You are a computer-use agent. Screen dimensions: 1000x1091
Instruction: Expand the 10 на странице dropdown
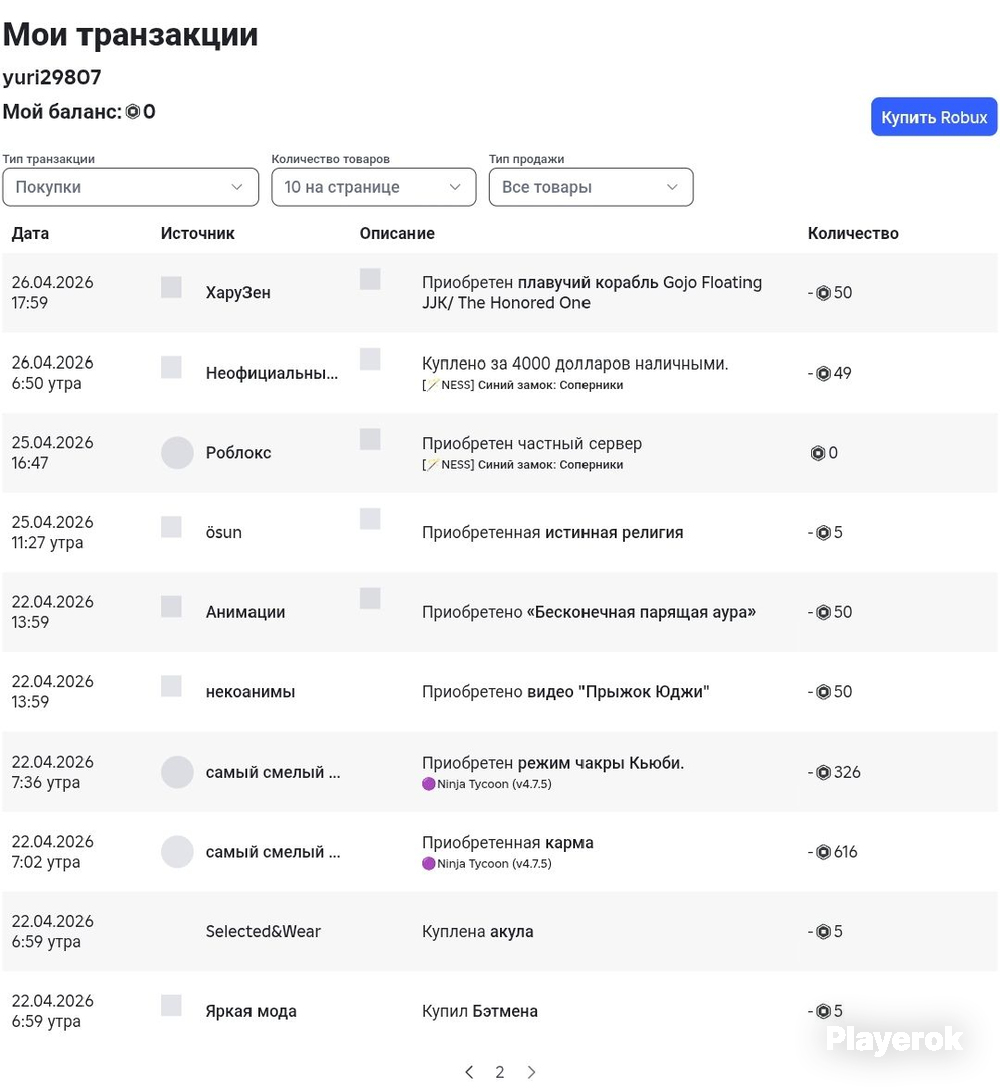tap(374, 187)
